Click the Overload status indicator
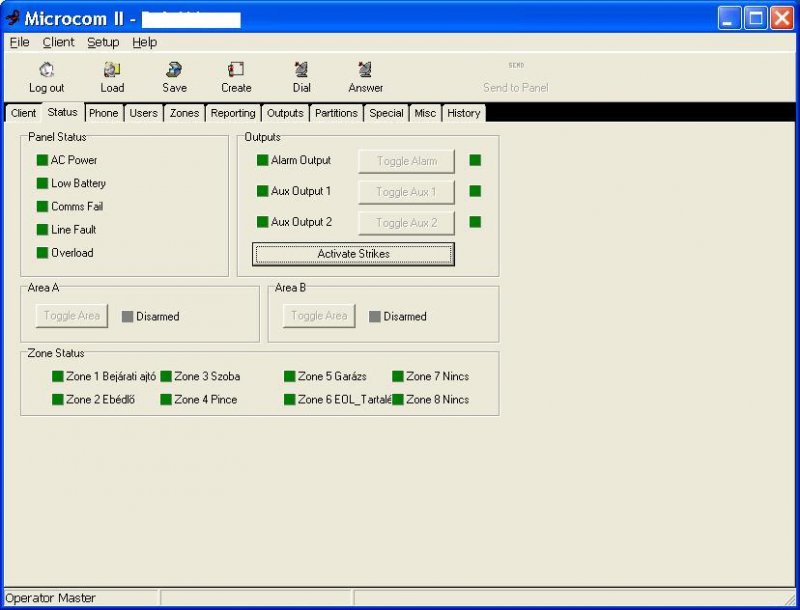800x610 pixels. pos(42,252)
